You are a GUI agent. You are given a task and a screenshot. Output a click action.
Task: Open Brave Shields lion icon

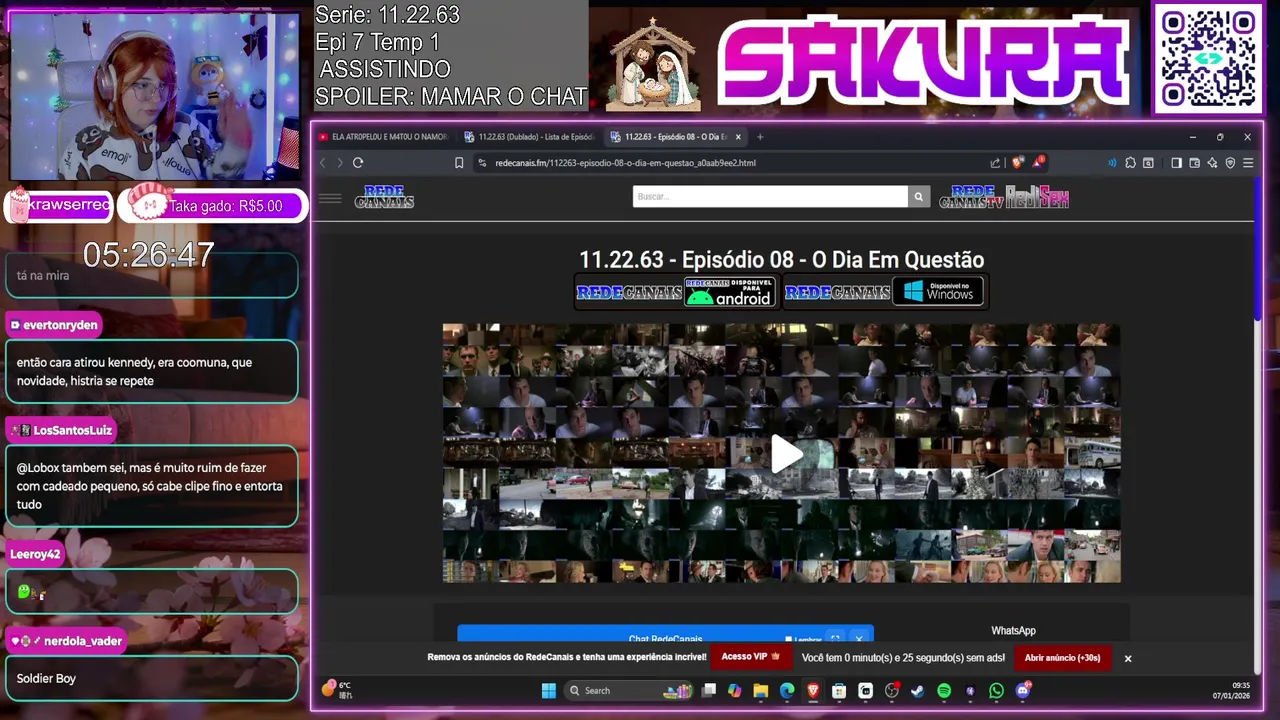pos(1018,162)
